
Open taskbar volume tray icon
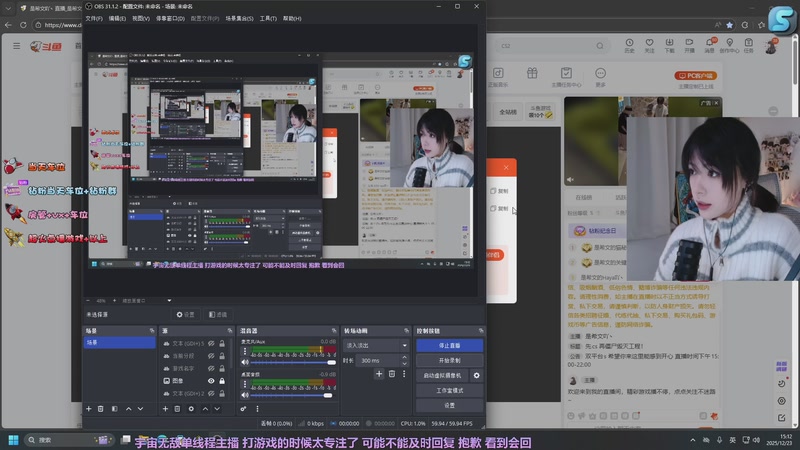pos(757,440)
